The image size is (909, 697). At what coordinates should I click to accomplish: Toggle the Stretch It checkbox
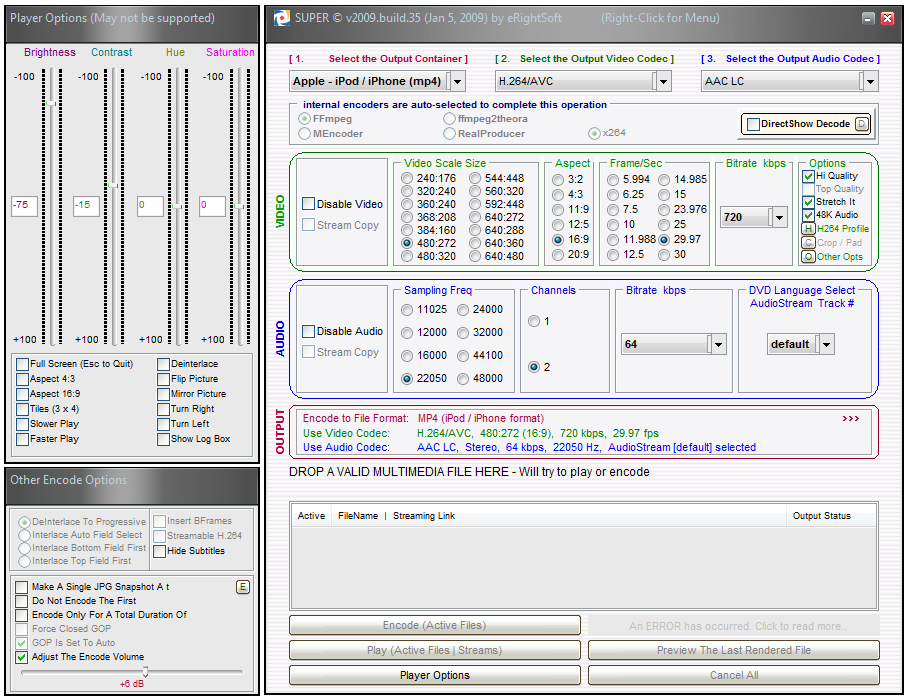pos(808,202)
